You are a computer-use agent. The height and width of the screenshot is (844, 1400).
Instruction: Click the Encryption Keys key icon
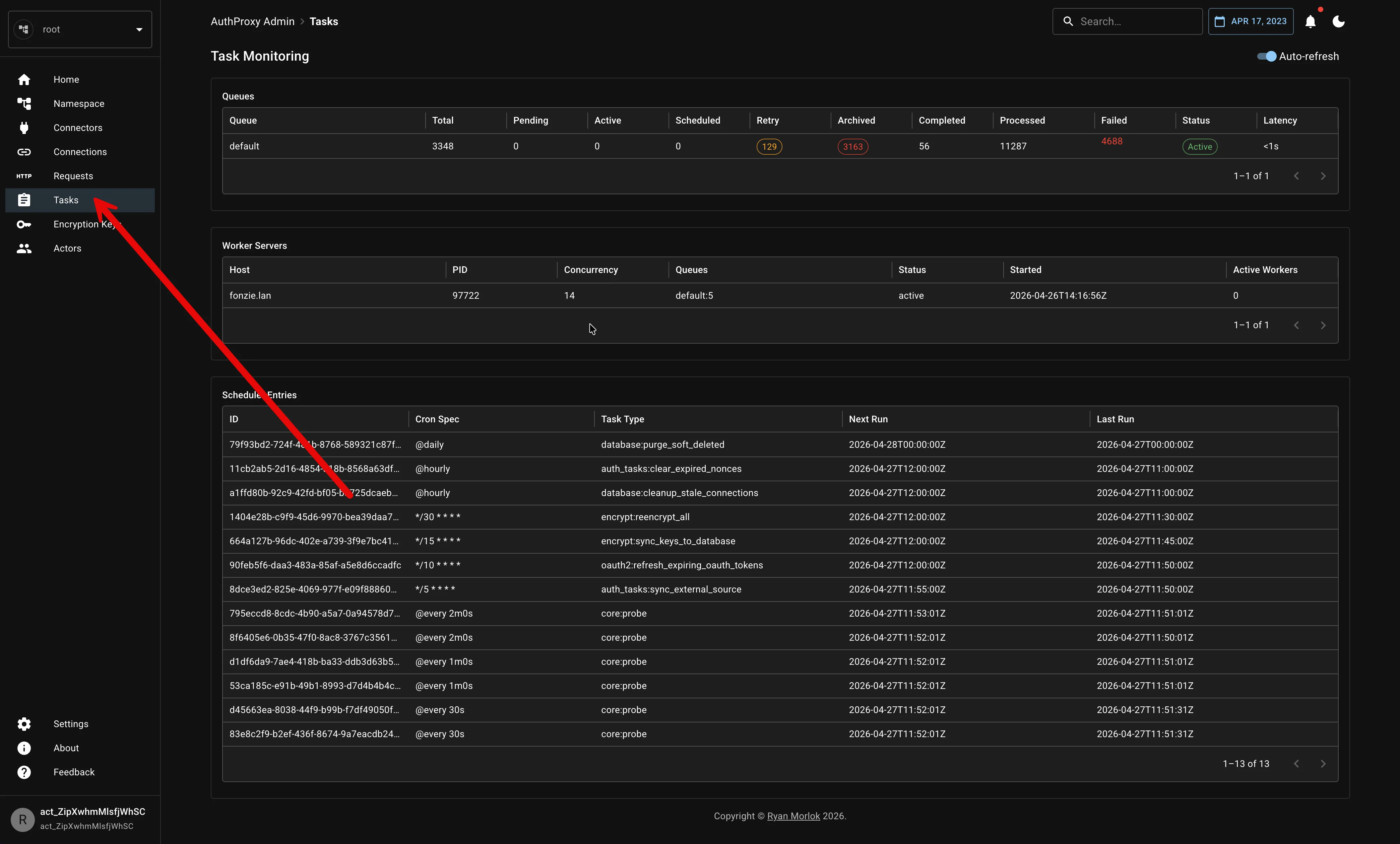pos(24,224)
